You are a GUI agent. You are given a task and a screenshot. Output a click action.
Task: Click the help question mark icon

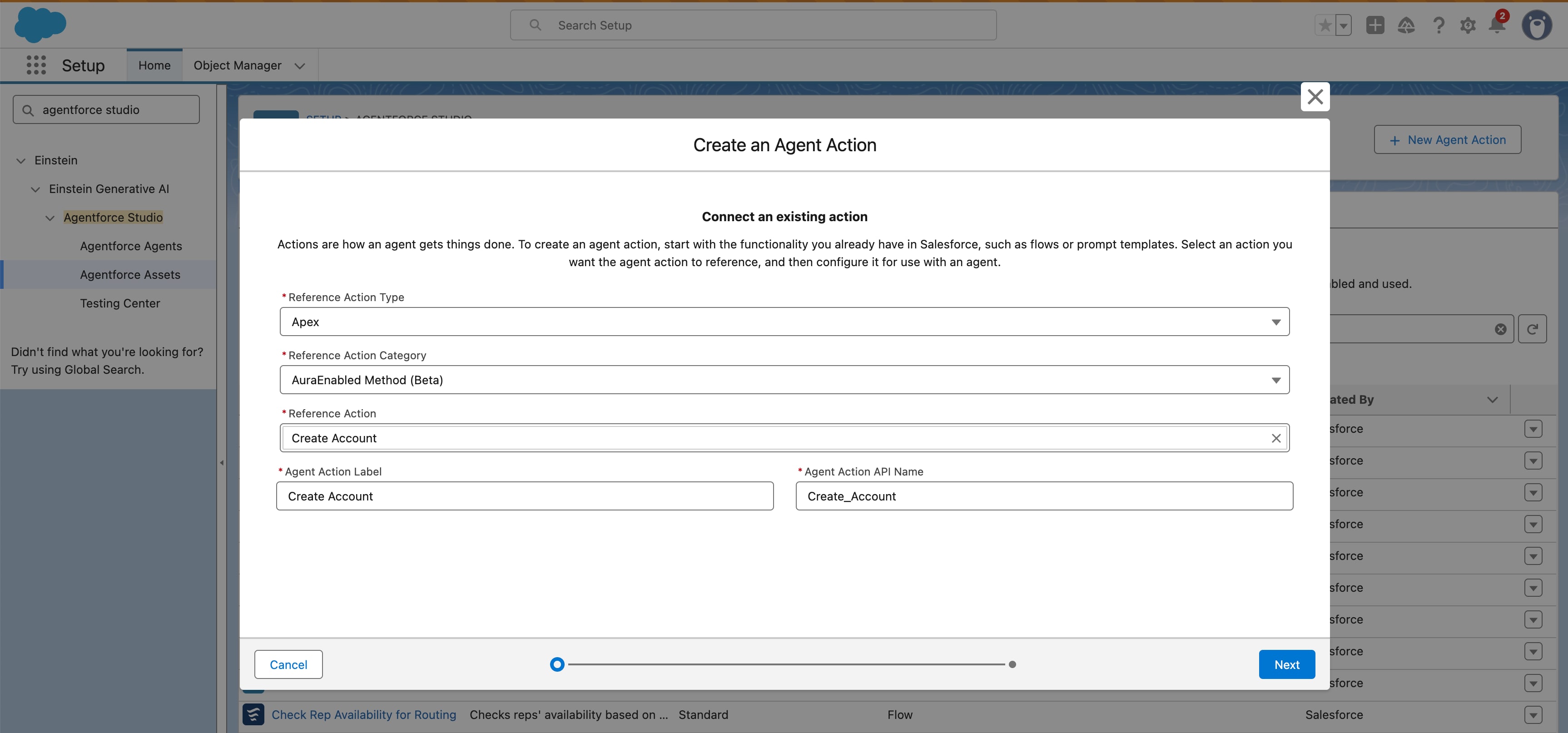coord(1439,25)
